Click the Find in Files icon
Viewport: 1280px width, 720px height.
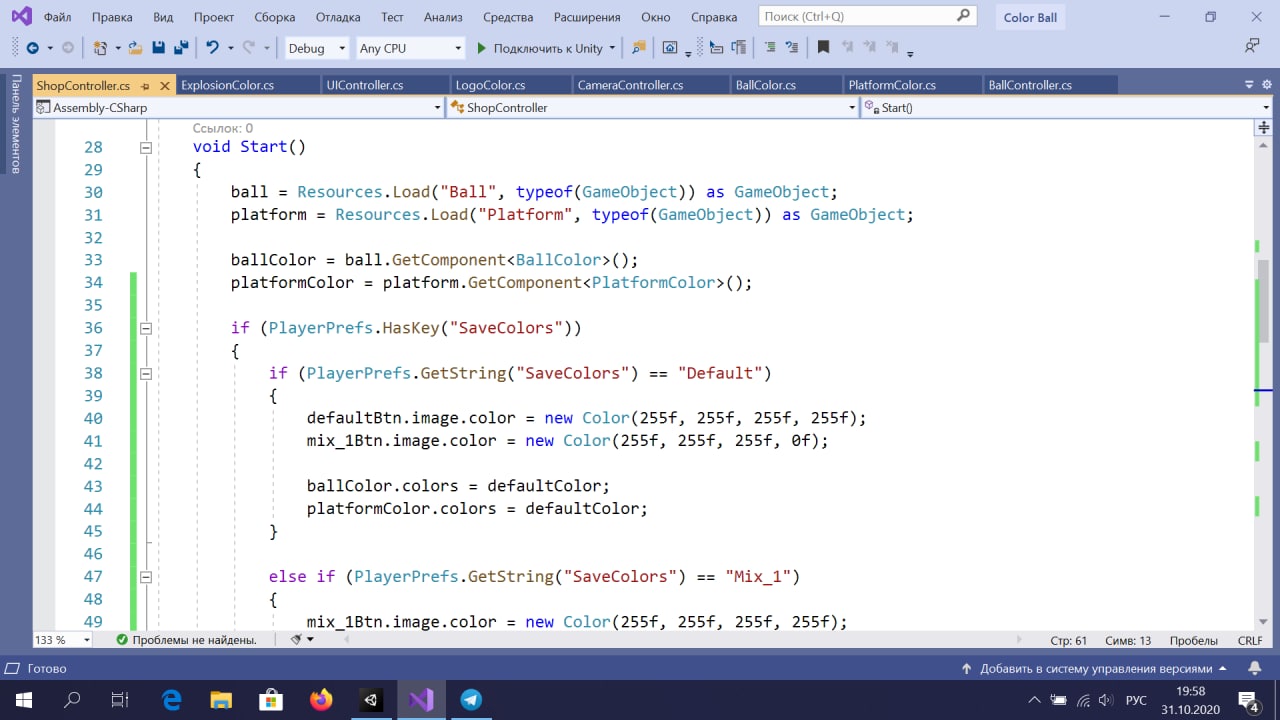coord(639,48)
